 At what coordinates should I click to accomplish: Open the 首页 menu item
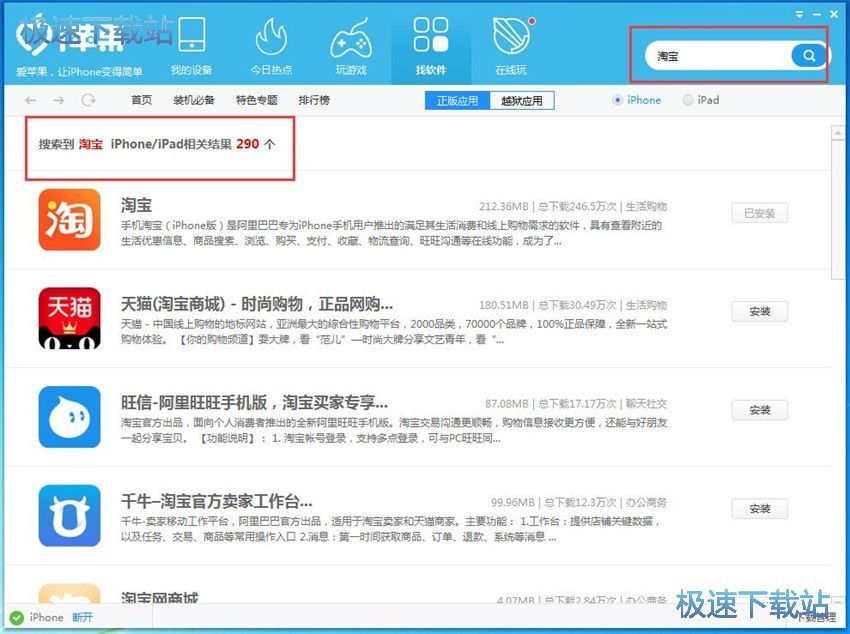pos(141,100)
